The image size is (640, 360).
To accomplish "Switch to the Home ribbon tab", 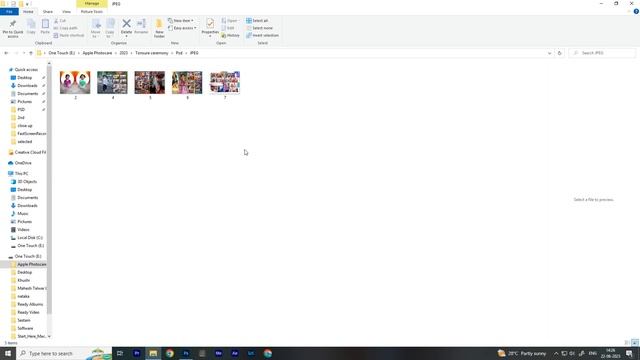I will 28,12.
